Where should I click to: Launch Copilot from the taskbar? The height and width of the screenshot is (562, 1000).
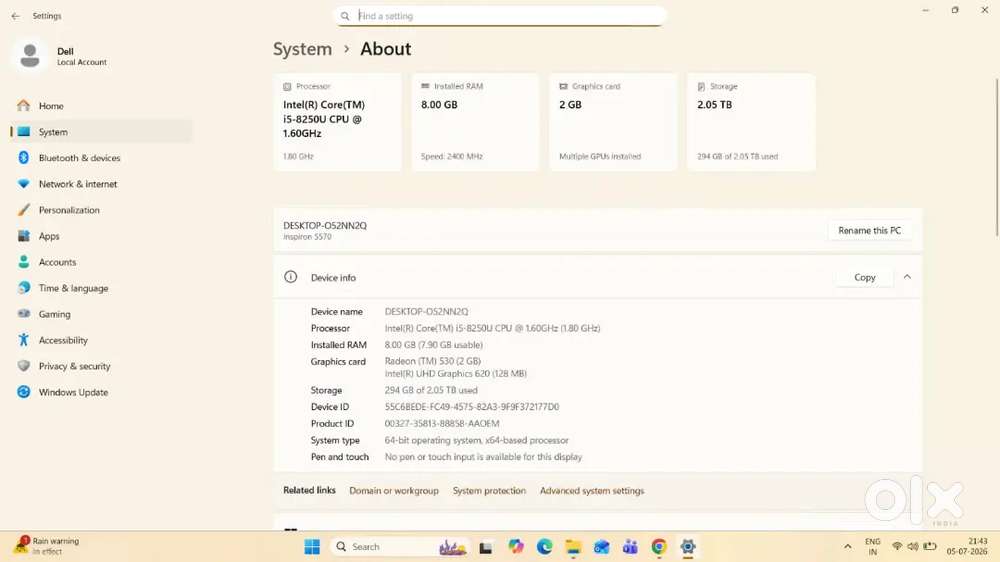[515, 547]
